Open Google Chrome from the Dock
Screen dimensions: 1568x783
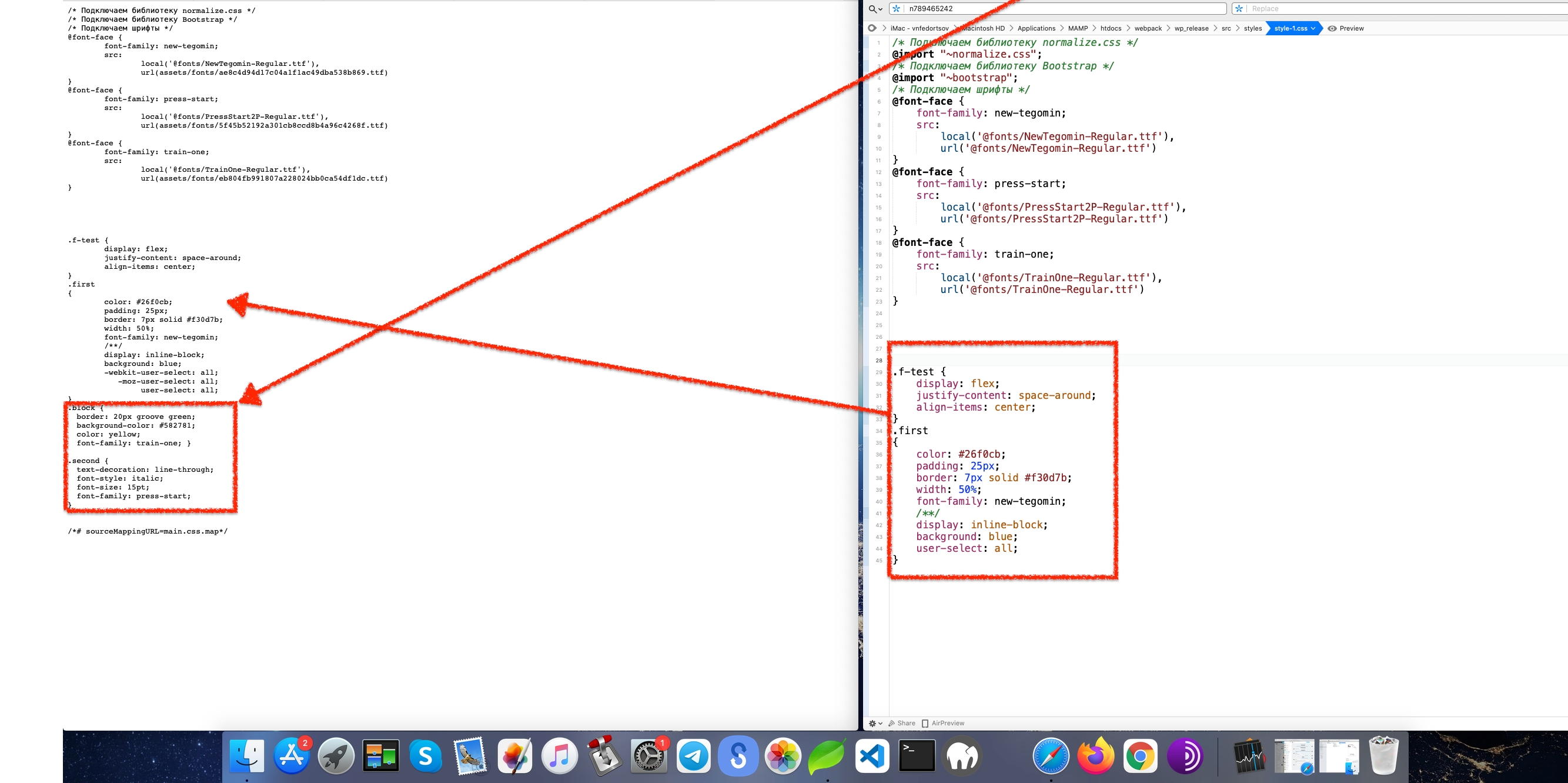pos(1139,757)
